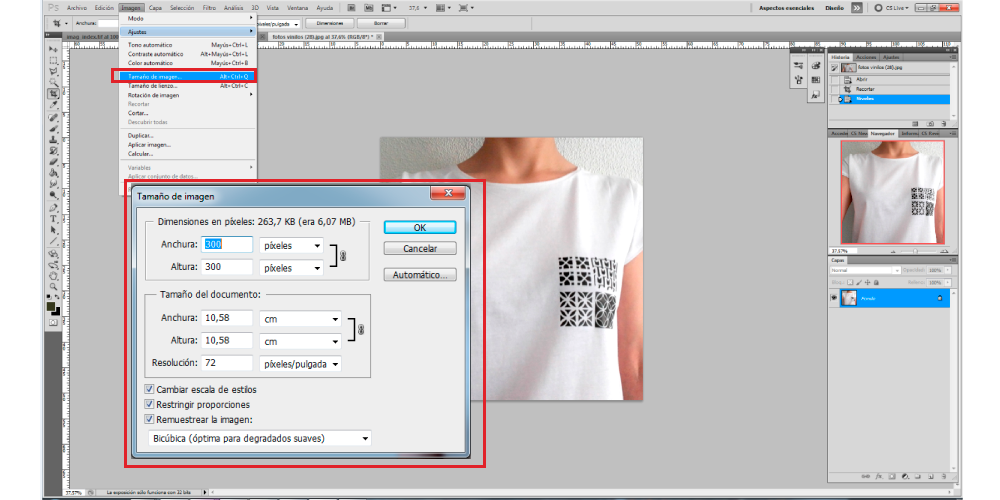1000x500 pixels.
Task: Open the Archivo menu
Action: pyautogui.click(x=77, y=8)
